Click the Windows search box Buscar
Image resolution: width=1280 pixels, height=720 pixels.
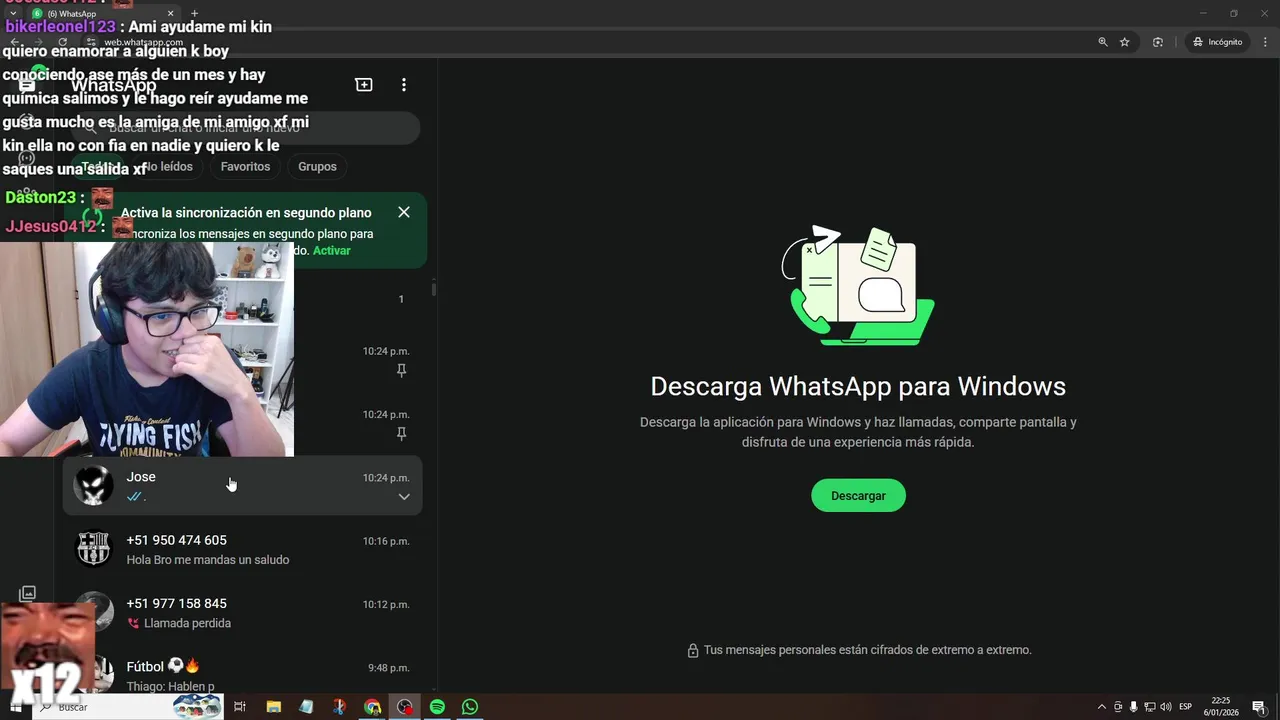tap(128, 707)
